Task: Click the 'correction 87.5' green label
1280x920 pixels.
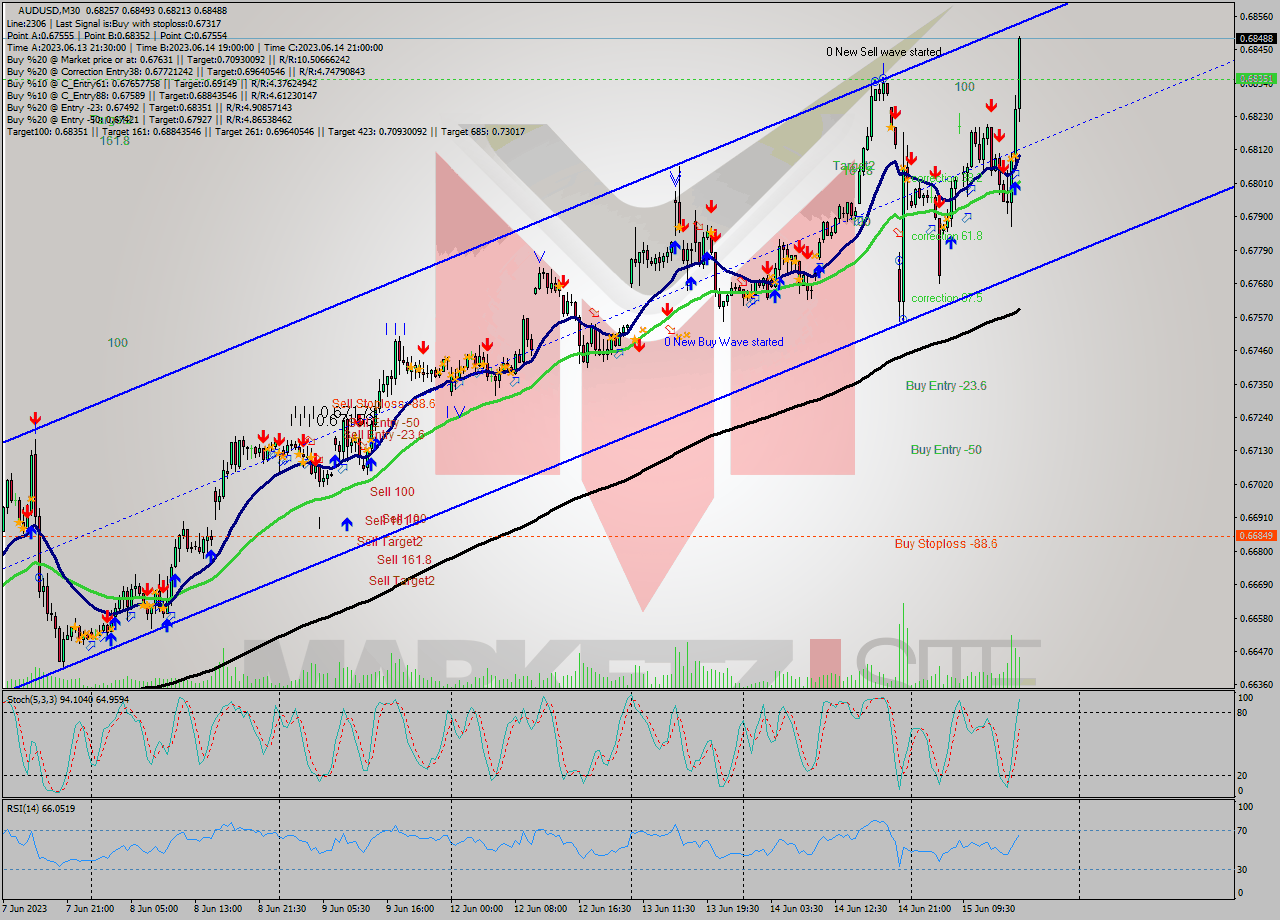Action: (x=946, y=298)
